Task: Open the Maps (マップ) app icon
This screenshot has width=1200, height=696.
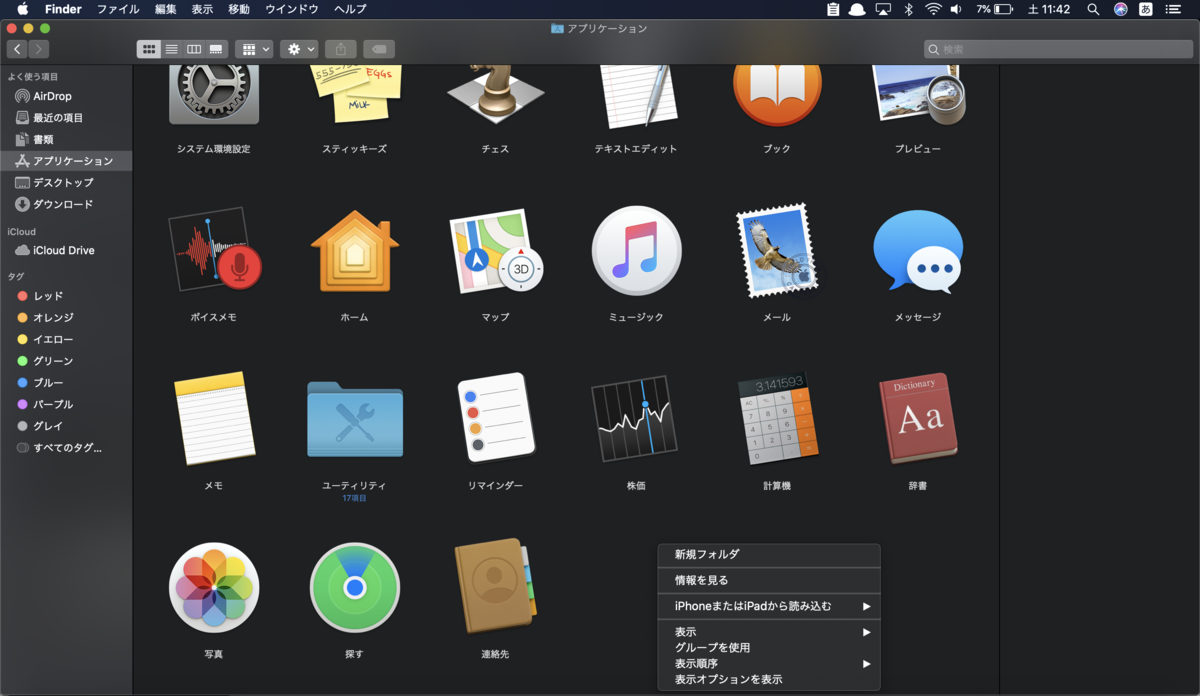Action: point(495,250)
